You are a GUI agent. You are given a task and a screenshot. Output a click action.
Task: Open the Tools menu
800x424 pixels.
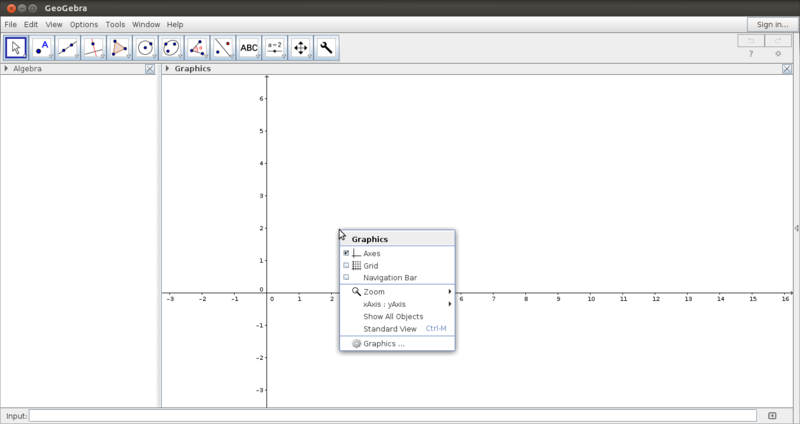115,24
